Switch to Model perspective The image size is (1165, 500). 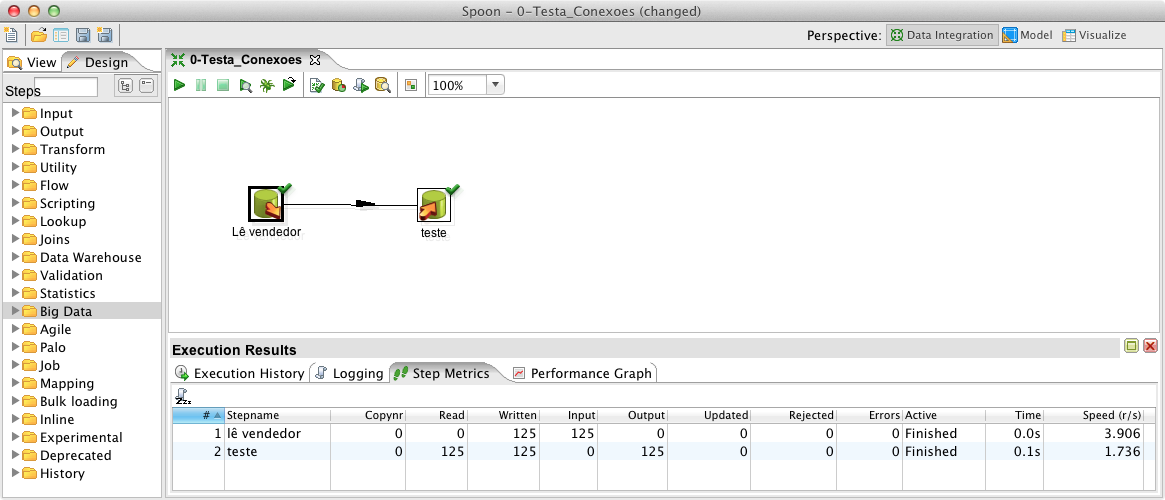1027,35
